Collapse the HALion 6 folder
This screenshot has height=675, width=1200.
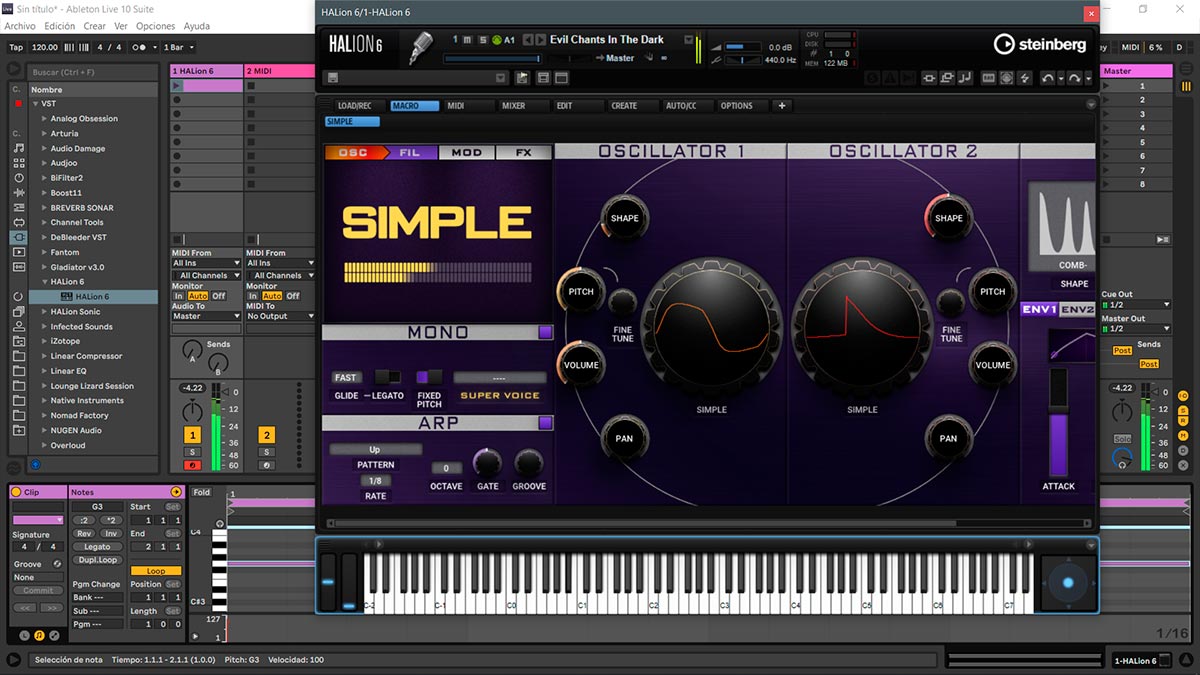point(45,282)
